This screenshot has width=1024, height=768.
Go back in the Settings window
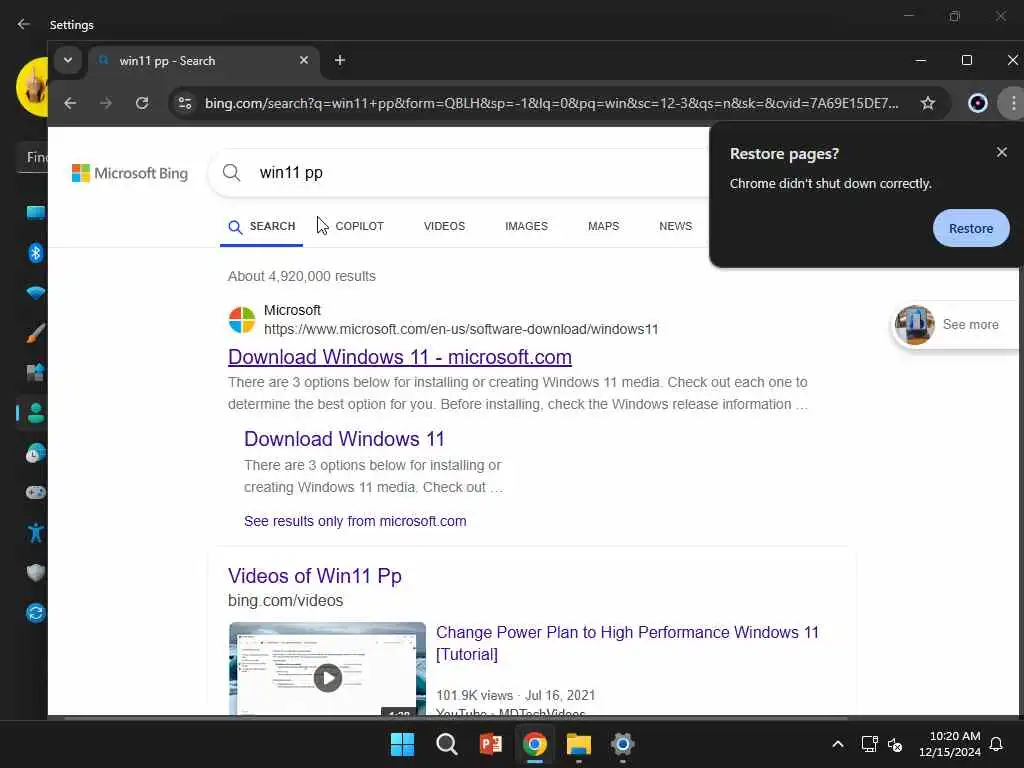tap(24, 24)
